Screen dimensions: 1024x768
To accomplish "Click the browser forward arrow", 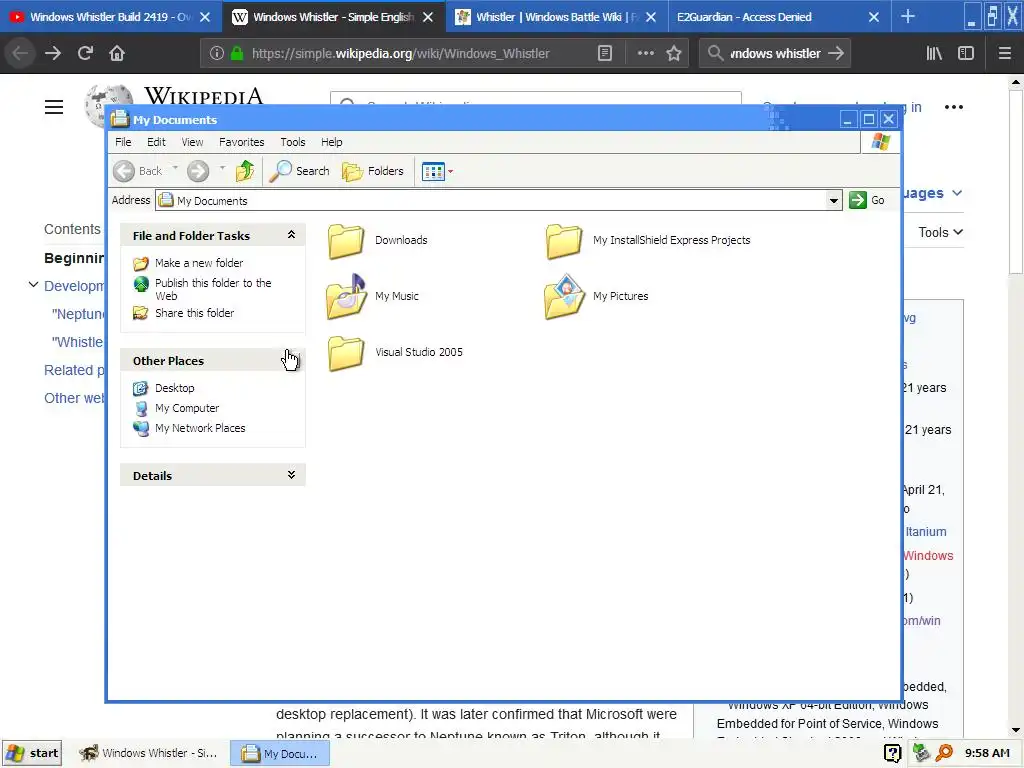I will tap(53, 54).
